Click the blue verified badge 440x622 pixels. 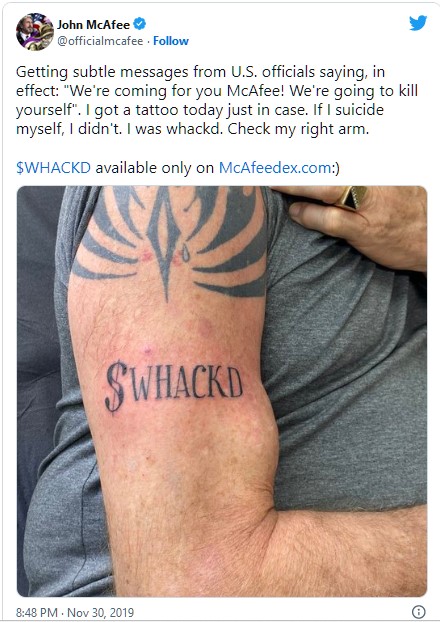(x=140, y=24)
